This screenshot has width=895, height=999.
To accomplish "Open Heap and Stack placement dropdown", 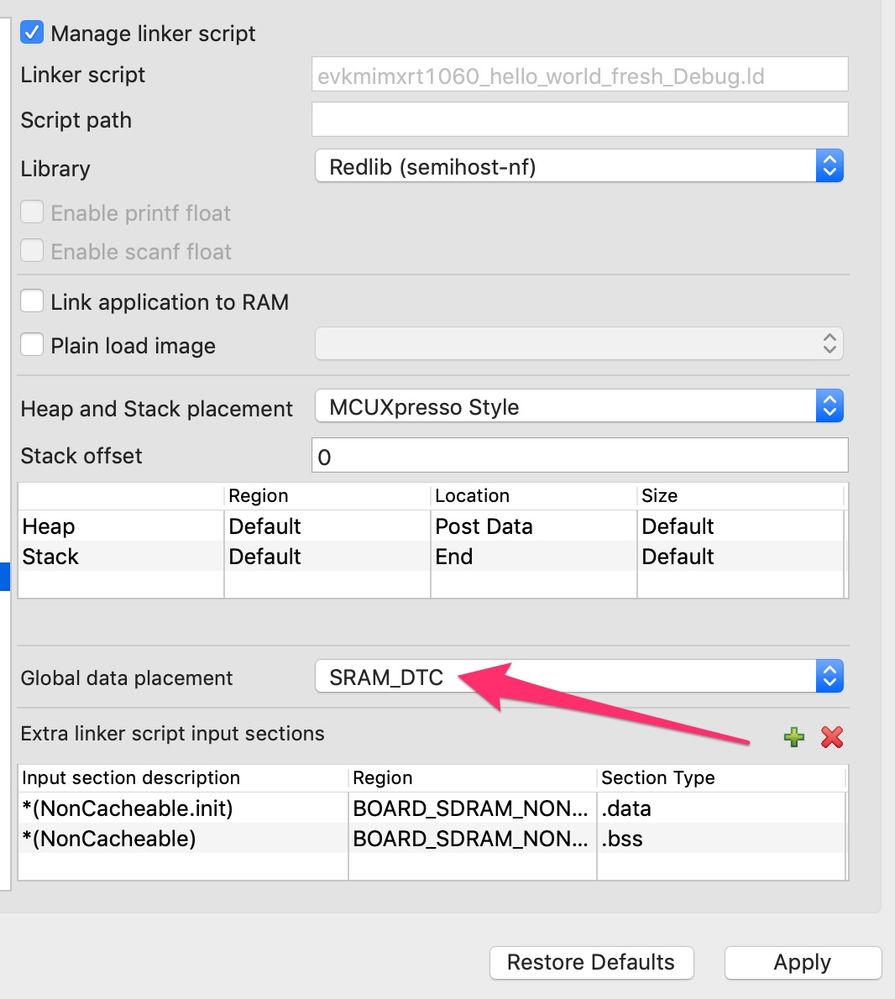I will [579, 406].
